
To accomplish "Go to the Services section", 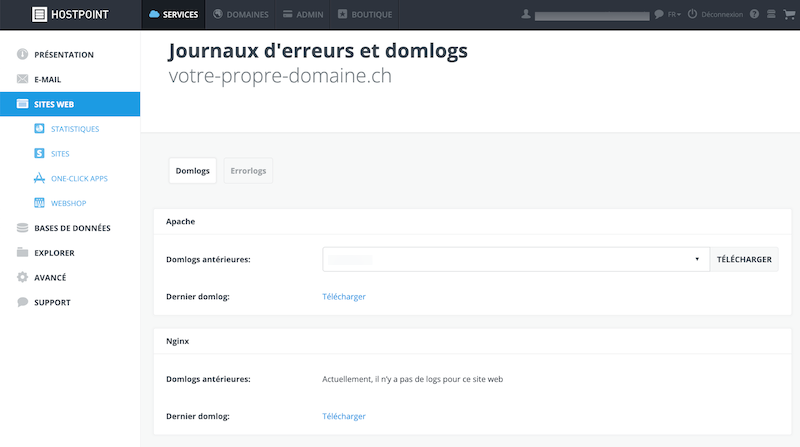I will click(x=173, y=14).
